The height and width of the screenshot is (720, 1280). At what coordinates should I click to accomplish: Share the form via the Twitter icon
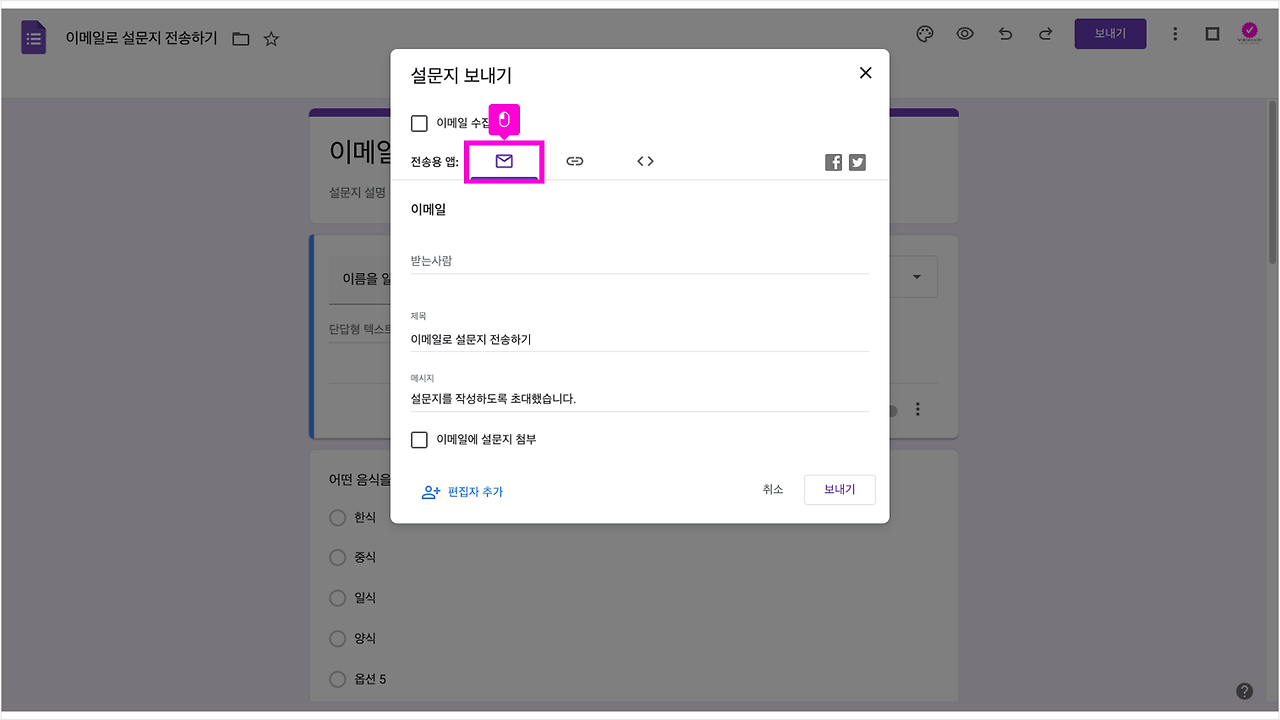click(857, 161)
